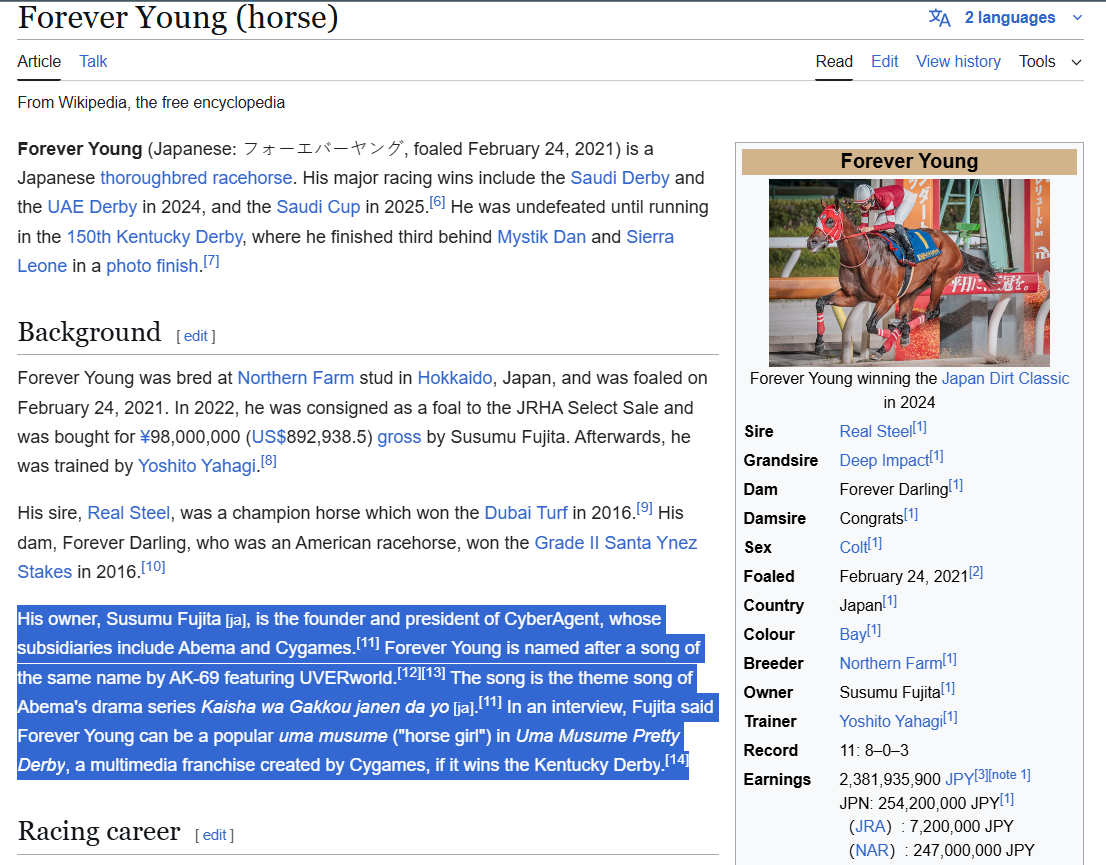Follow the Dubai Turf link
Screen dimensions: 1106x865
click(x=525, y=513)
